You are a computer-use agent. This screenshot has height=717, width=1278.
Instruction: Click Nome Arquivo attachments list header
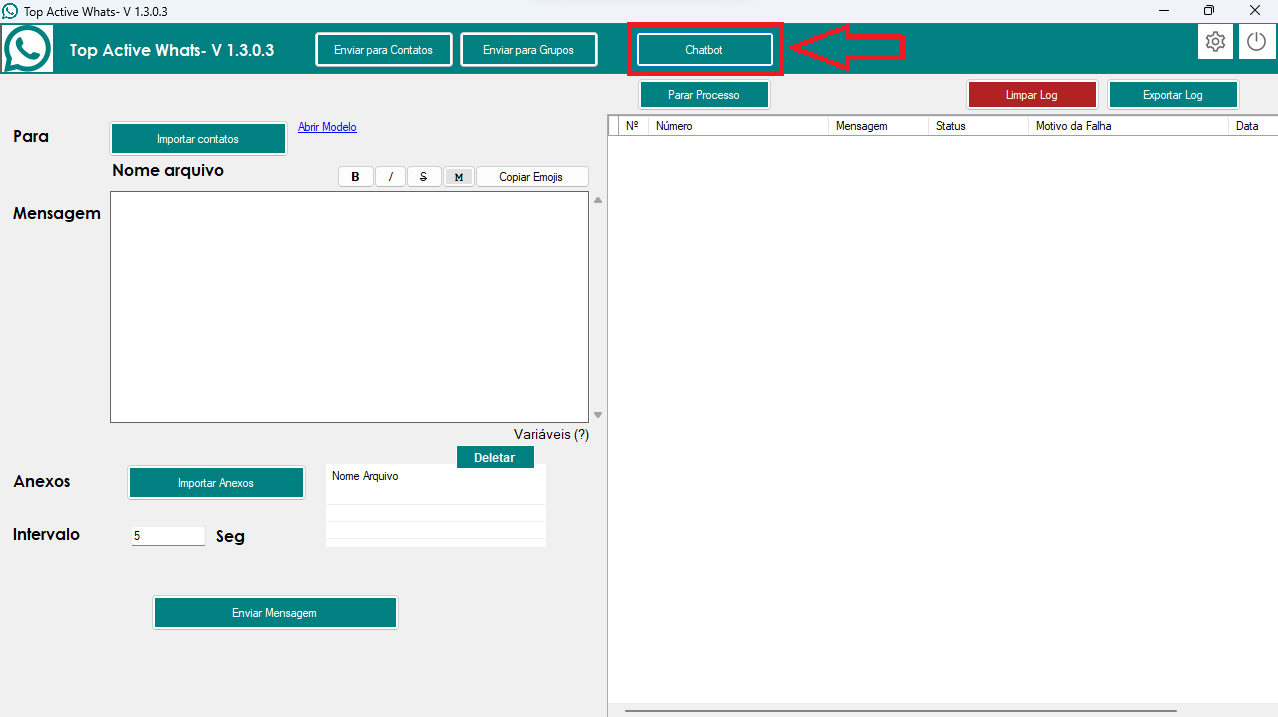[x=436, y=477]
